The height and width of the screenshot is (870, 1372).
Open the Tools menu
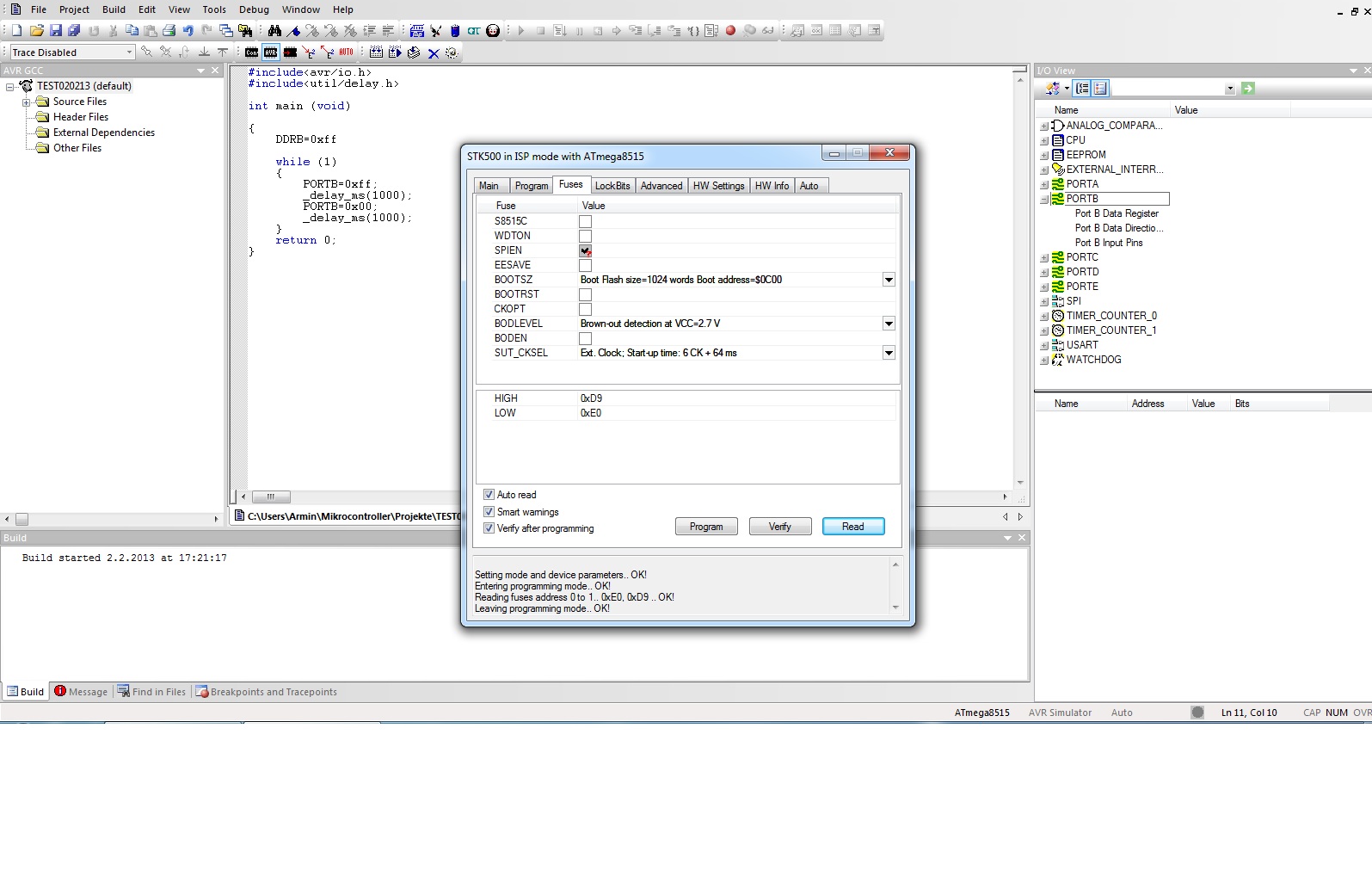point(214,9)
